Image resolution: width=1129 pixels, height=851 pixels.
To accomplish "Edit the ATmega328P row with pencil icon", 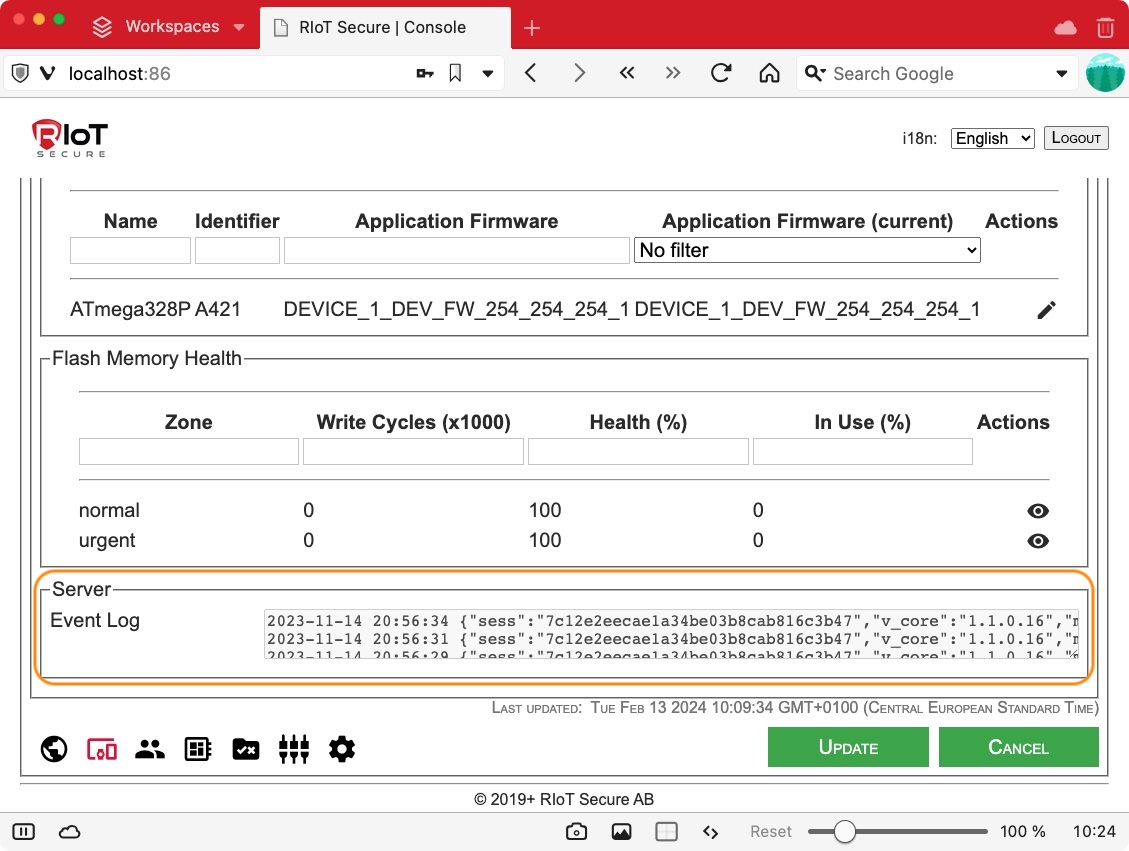I will point(1046,310).
